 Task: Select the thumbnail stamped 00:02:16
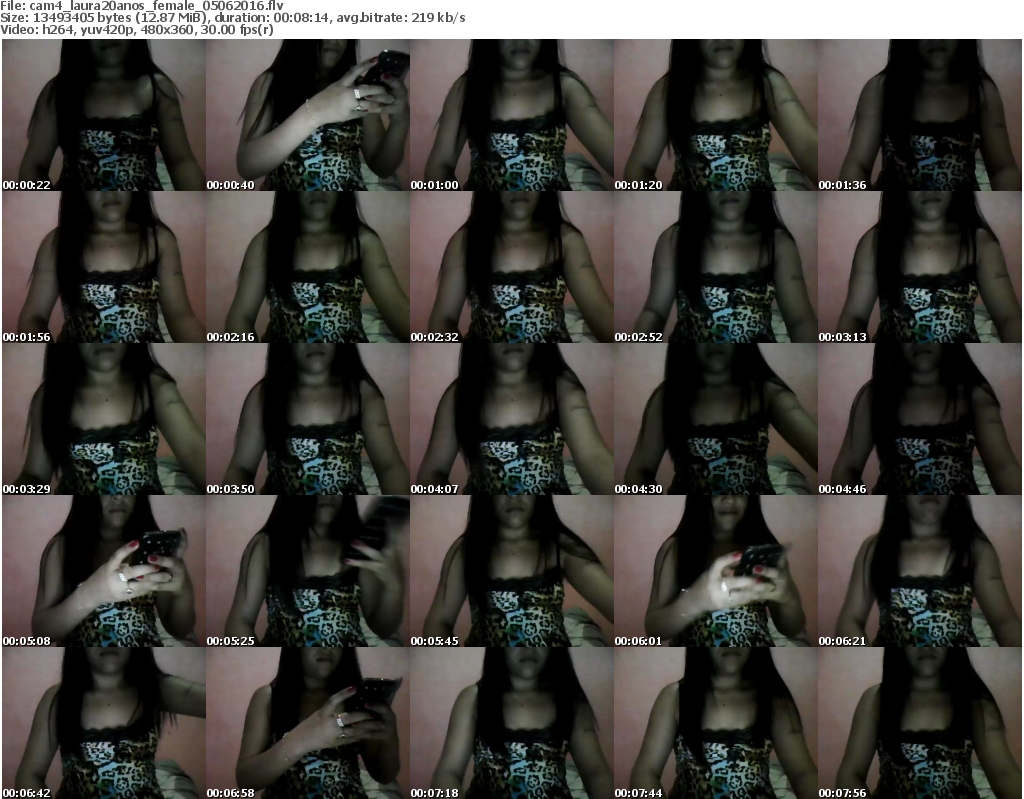308,267
